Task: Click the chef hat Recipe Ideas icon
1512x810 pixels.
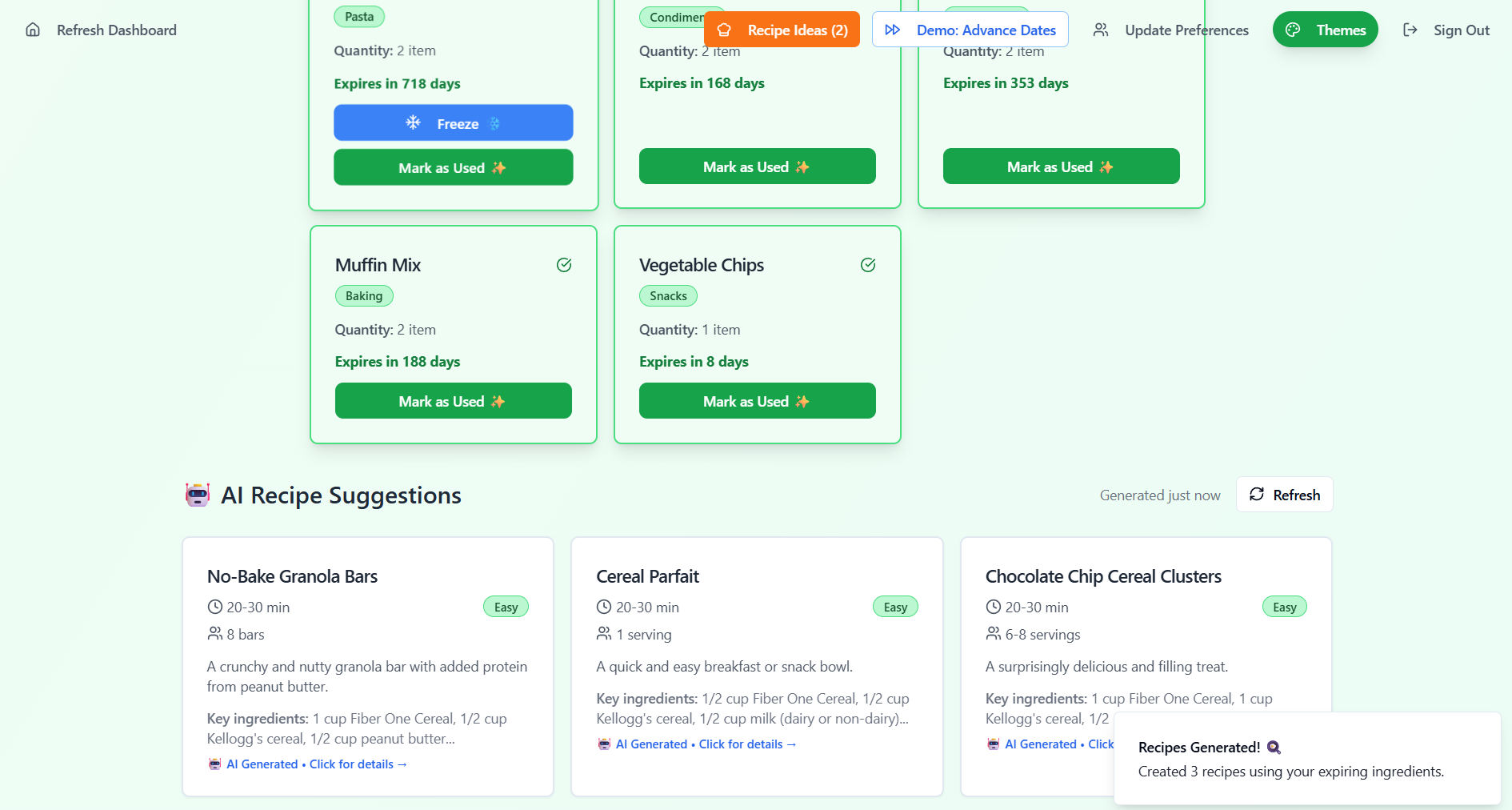Action: [x=724, y=30]
